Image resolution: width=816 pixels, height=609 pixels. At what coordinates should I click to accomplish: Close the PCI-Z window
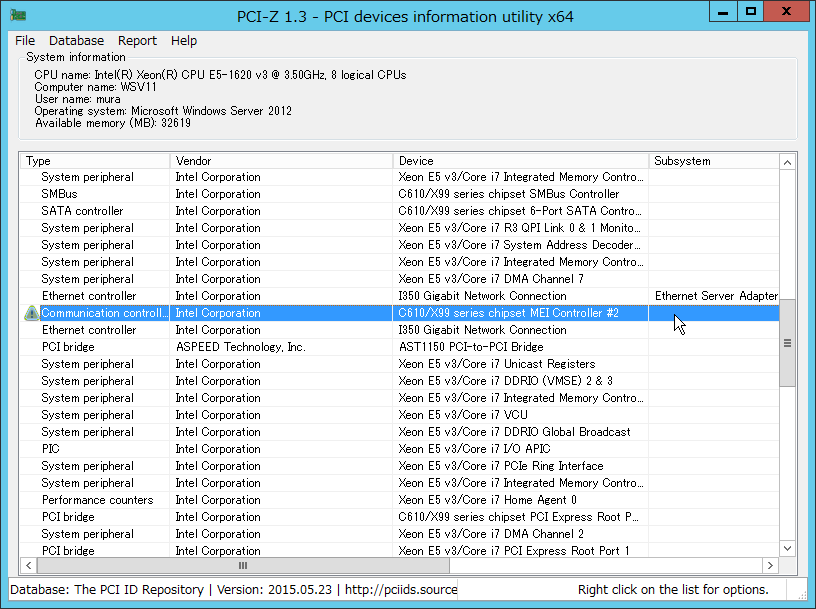(x=786, y=11)
